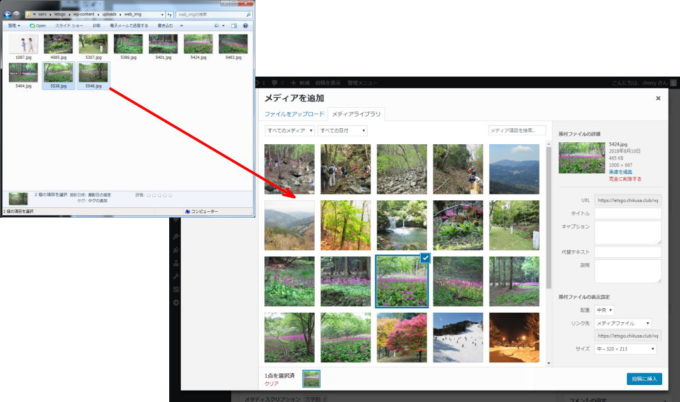This screenshot has width=680, height=402.
Task: Select the red autumn maple tree photo
Action: pos(400,338)
